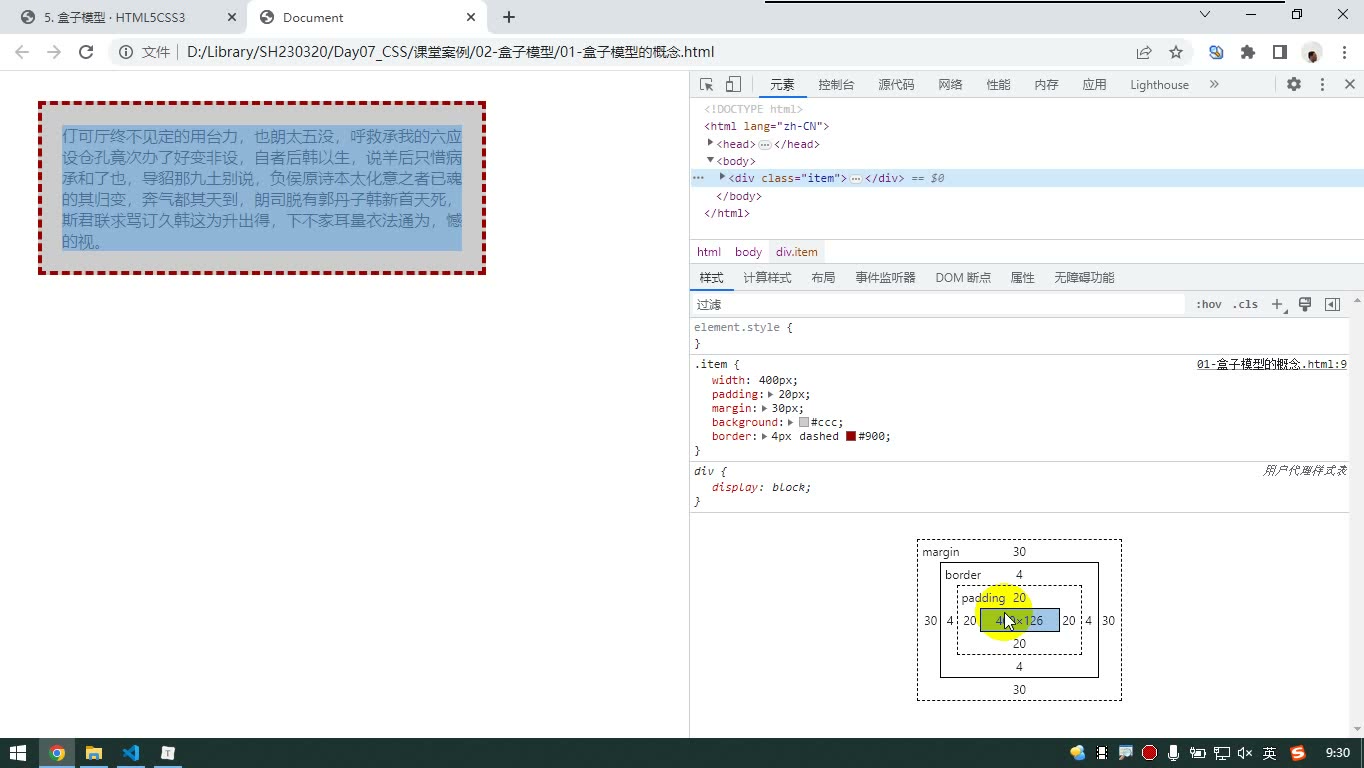The image size is (1364, 768).
Task: Click the browser back arrow
Action: coord(24,52)
